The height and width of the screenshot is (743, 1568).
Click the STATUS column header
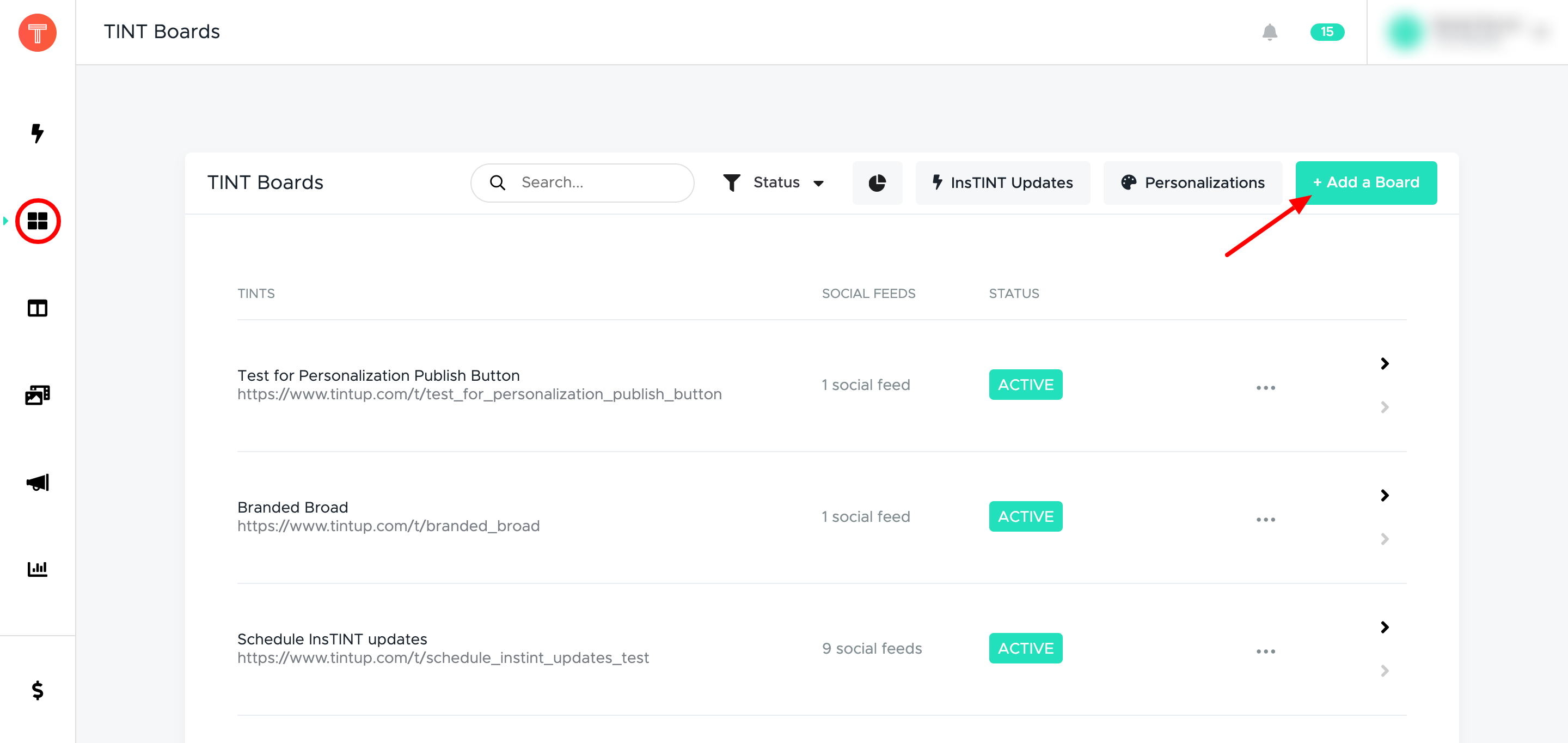[1014, 294]
